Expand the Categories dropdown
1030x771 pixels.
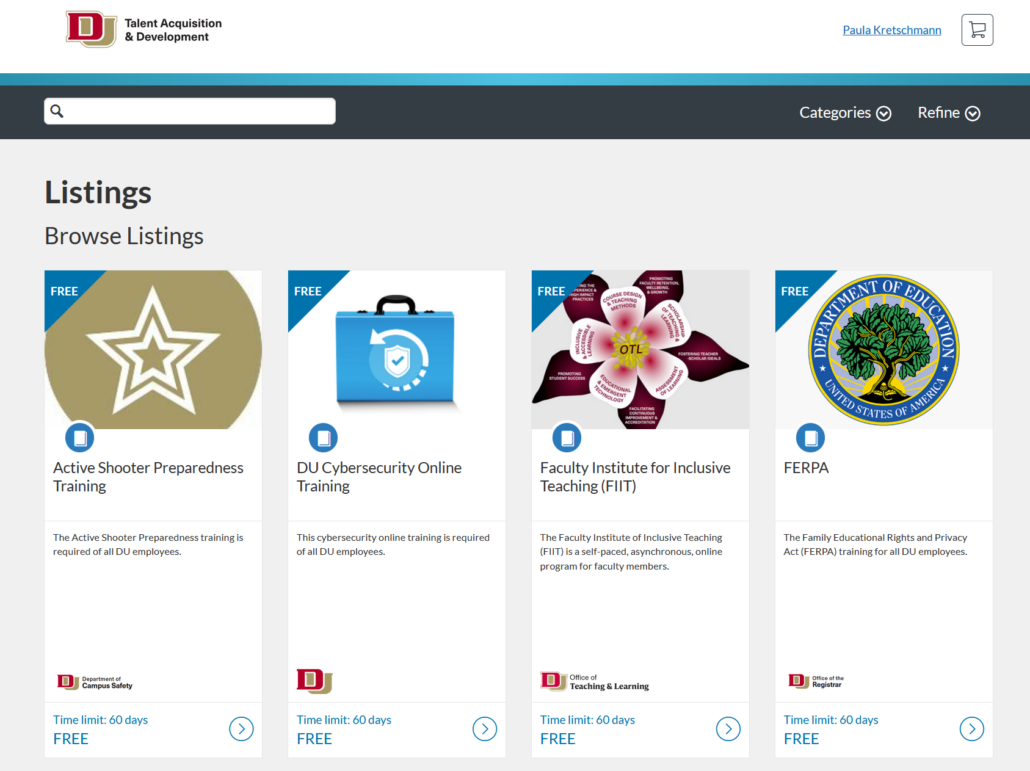click(x=845, y=113)
